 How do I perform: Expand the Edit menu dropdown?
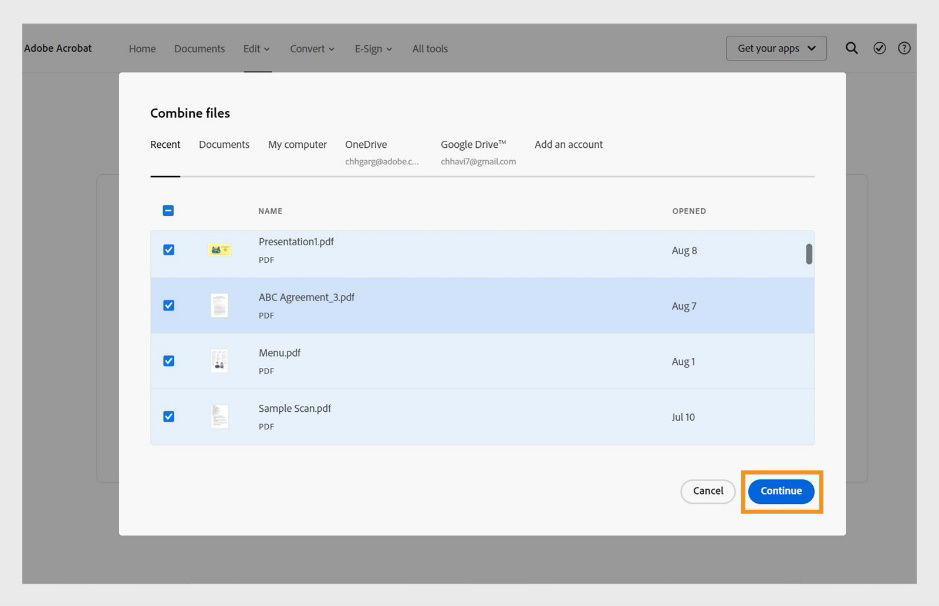[256, 48]
